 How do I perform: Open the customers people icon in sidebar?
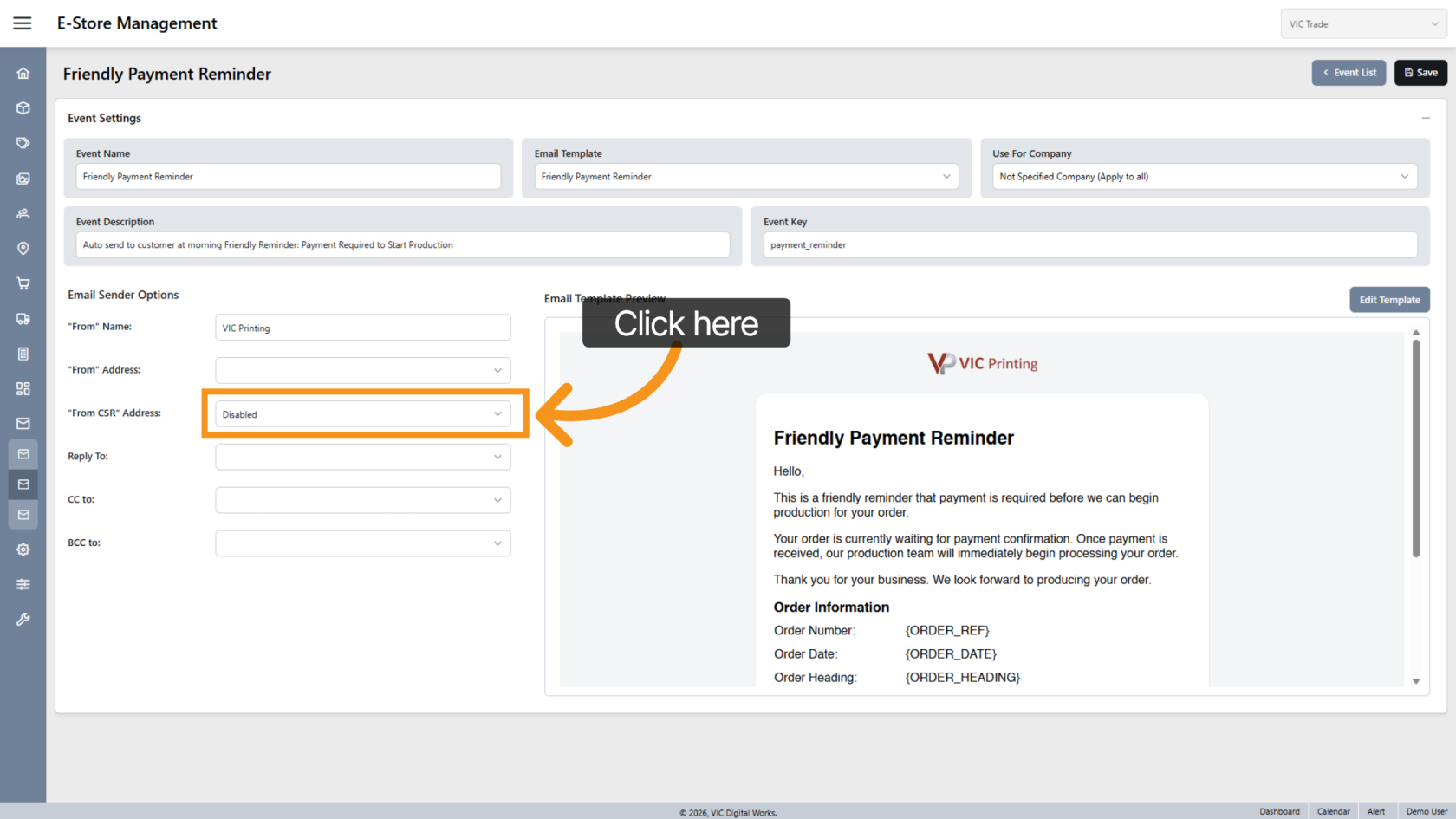point(23,213)
